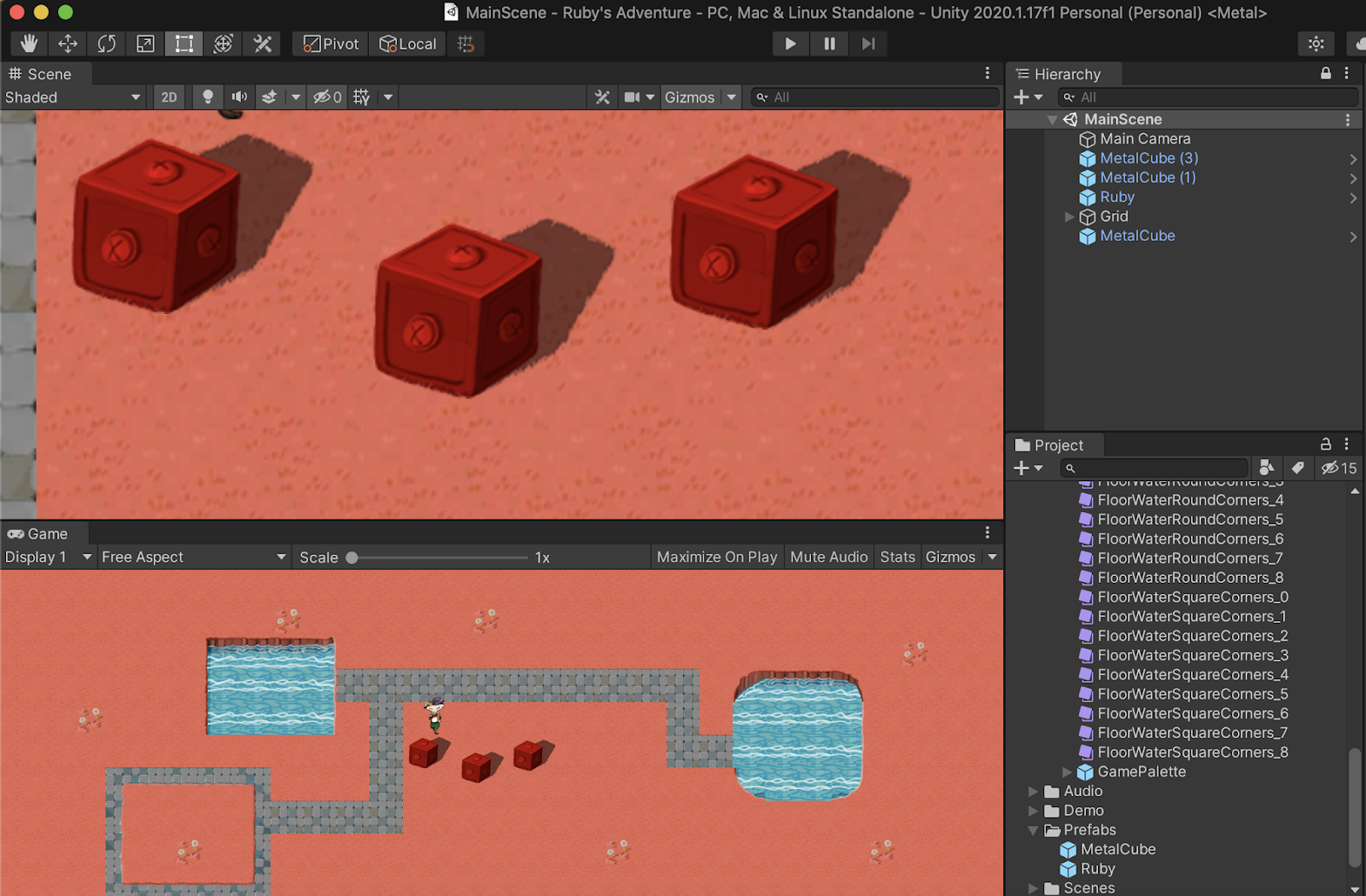Open custom editor tools
Viewport: 1366px width, 896px height.
coord(262,44)
